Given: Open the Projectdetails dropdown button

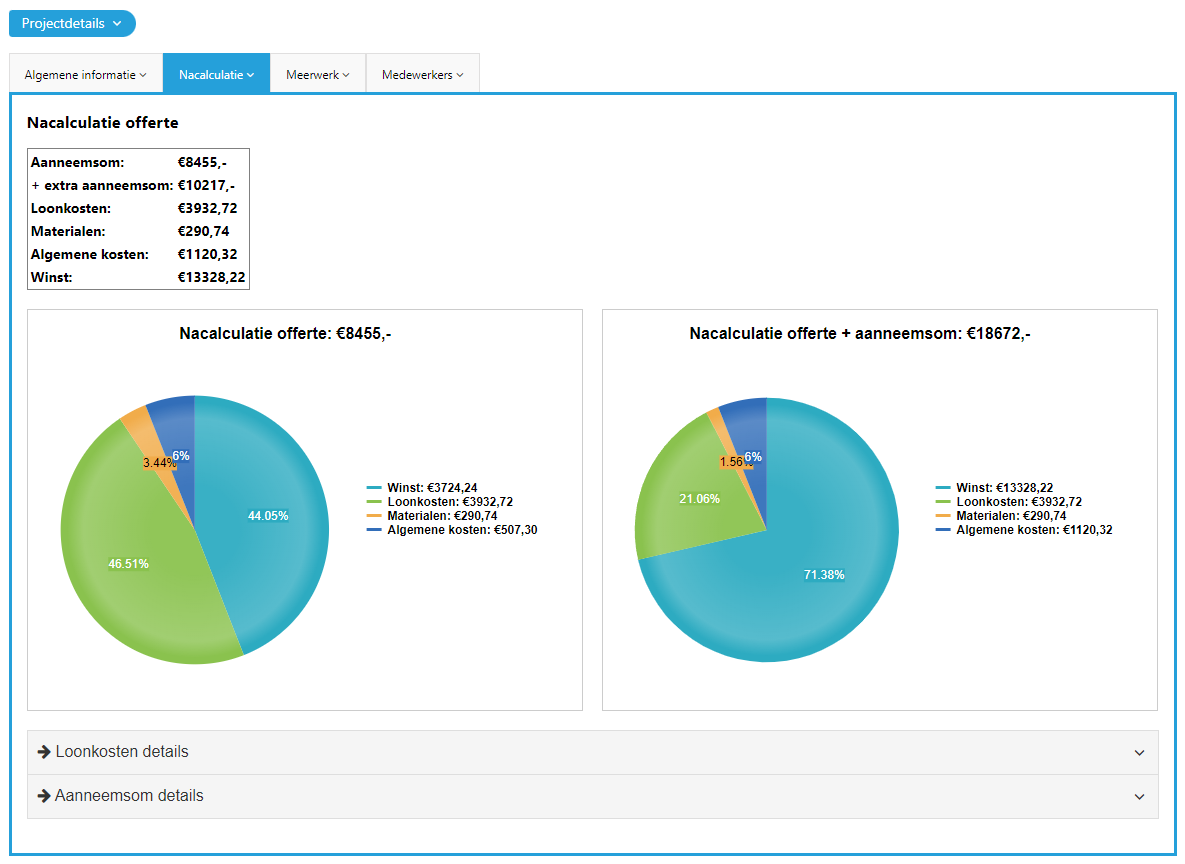Looking at the screenshot, I should coord(72,24).
